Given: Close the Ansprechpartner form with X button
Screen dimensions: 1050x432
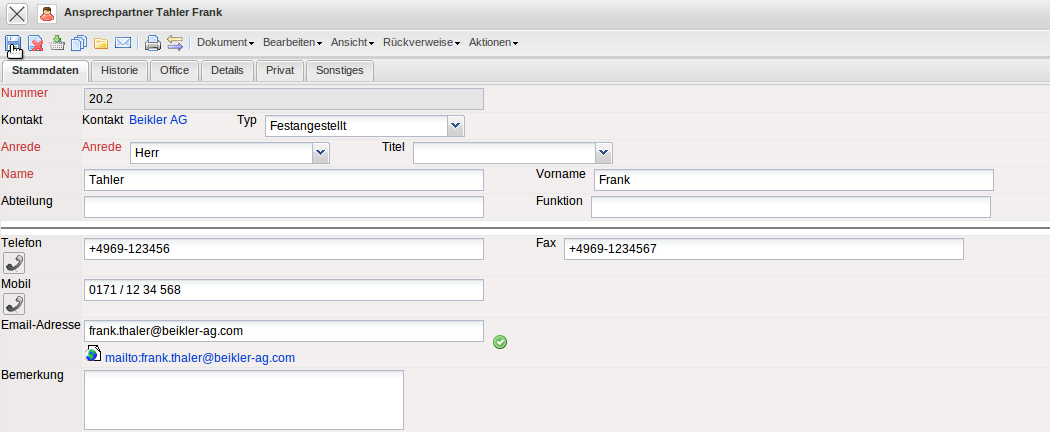Looking at the screenshot, I should tap(18, 14).
